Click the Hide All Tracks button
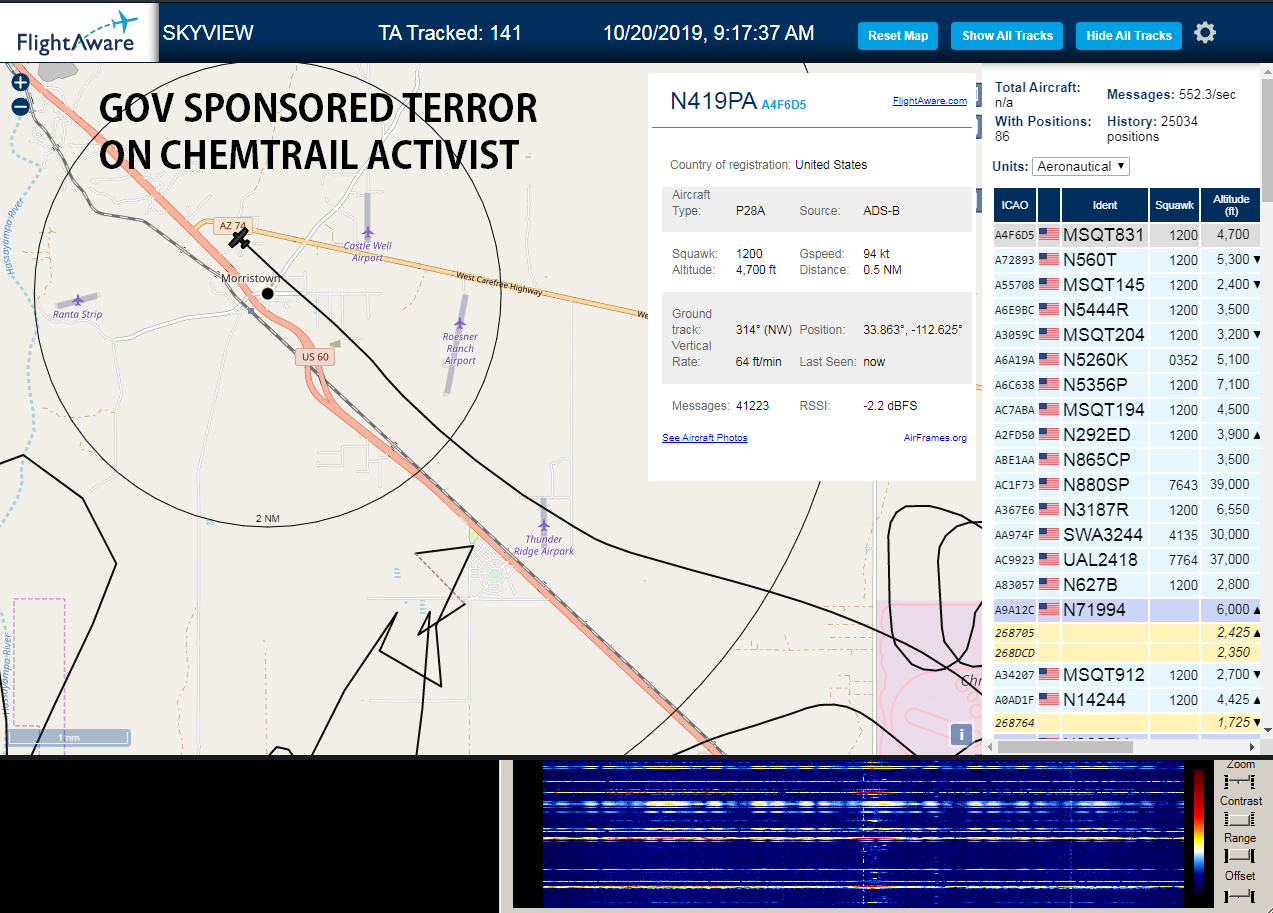This screenshot has width=1273, height=913. pyautogui.click(x=1129, y=36)
